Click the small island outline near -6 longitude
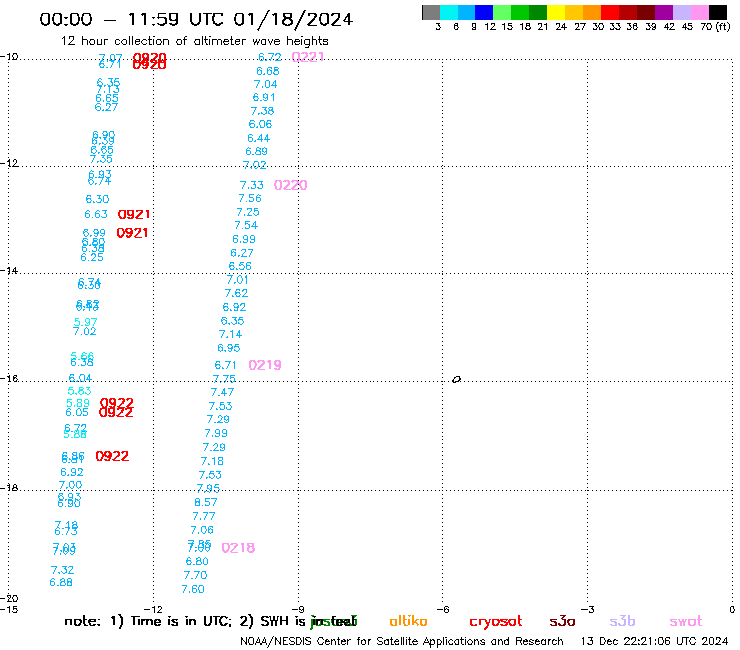Viewport: 740px width, 650px height. (456, 379)
